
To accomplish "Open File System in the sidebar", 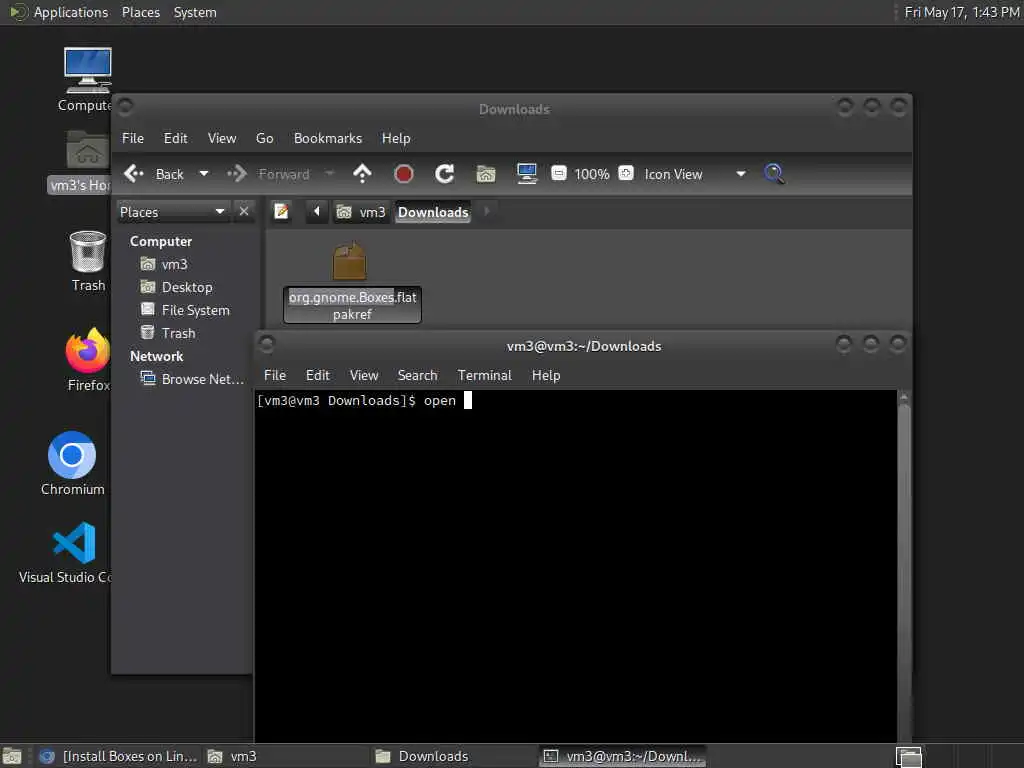I will click(x=195, y=310).
